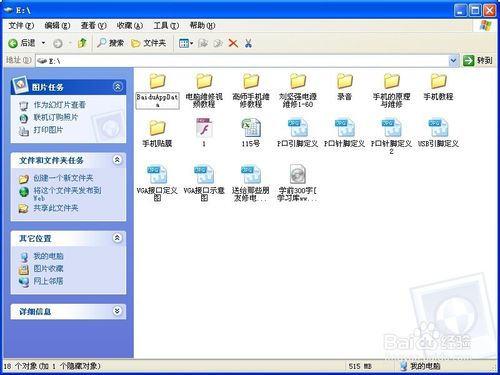This screenshot has height=375, width=500.
Task: Open the 手机教程 folder
Action: coord(438,87)
